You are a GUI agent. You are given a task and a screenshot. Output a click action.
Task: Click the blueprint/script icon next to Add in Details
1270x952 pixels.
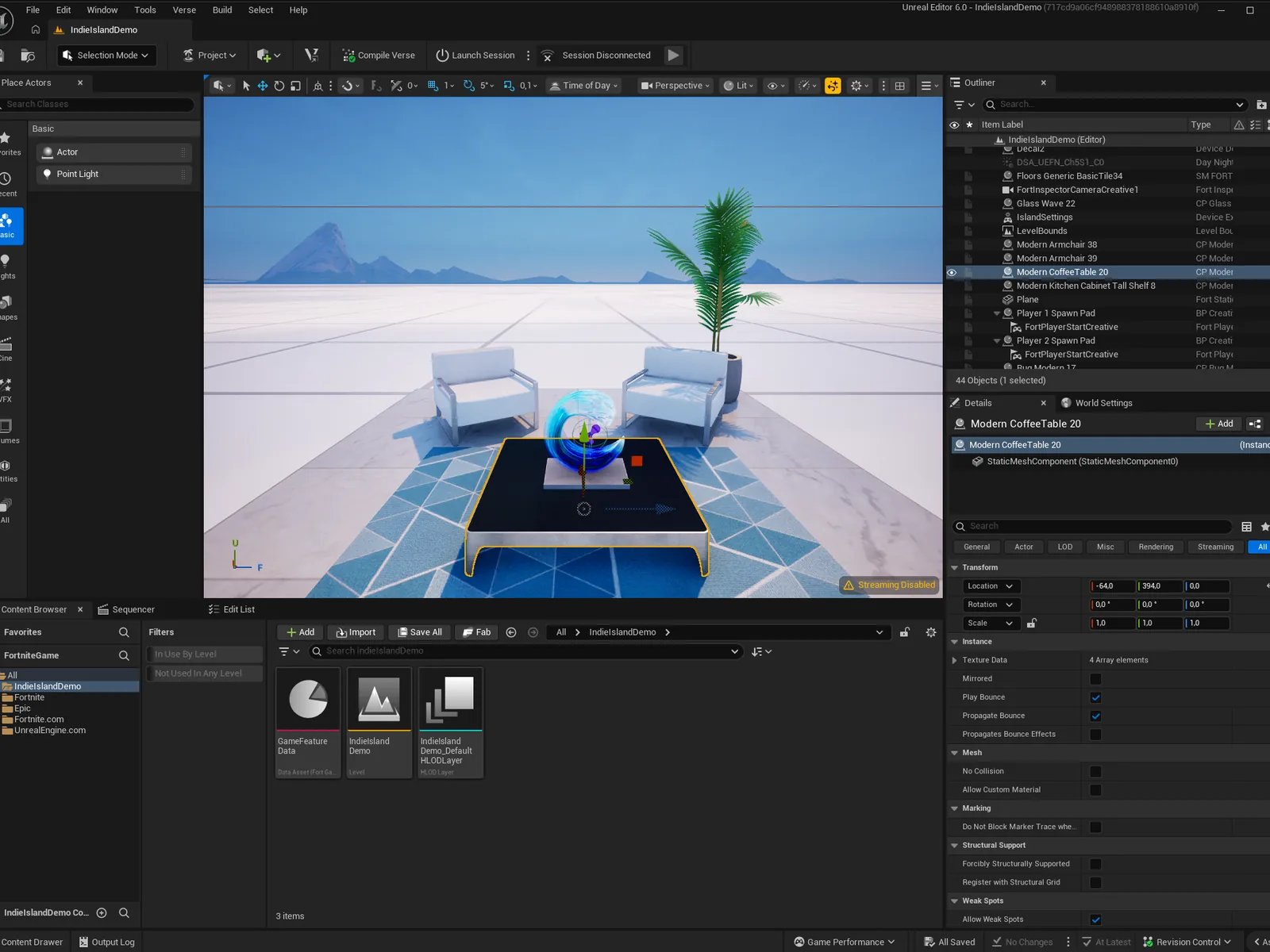click(1255, 424)
